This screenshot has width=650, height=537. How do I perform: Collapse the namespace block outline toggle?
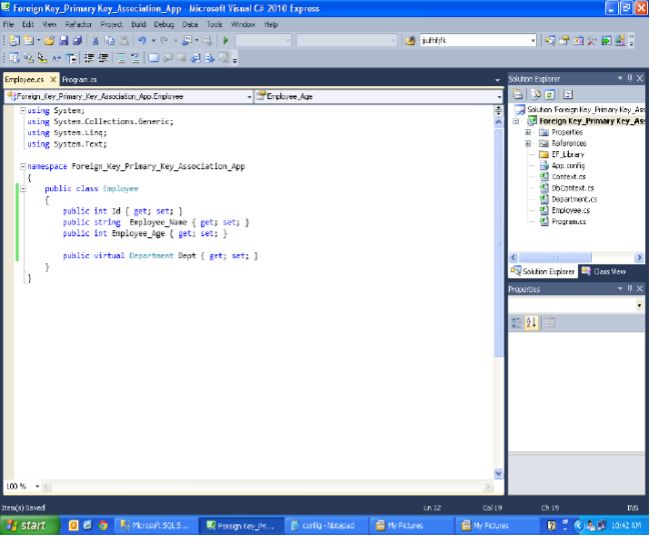(x=23, y=166)
